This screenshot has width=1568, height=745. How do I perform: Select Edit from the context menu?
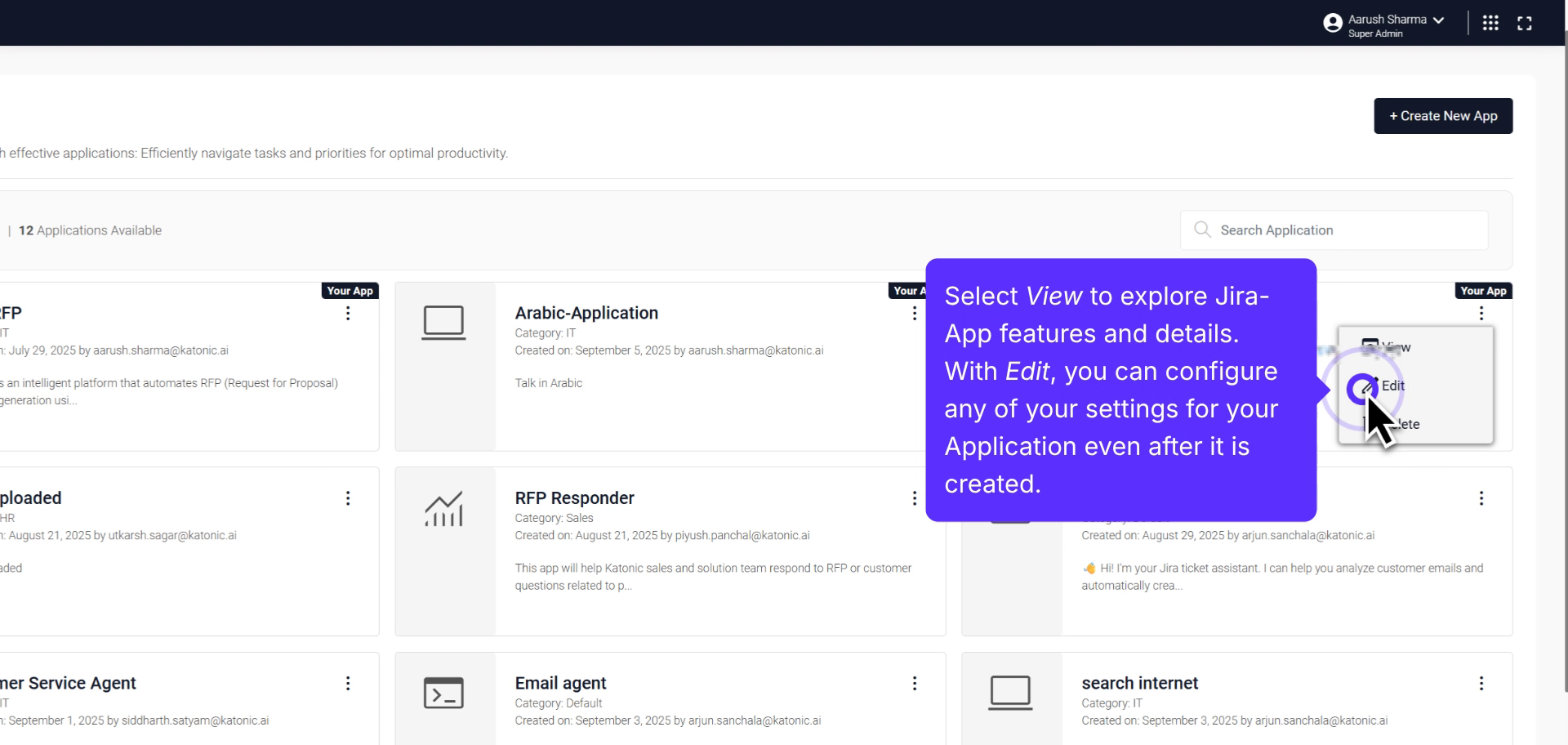[x=1392, y=386]
